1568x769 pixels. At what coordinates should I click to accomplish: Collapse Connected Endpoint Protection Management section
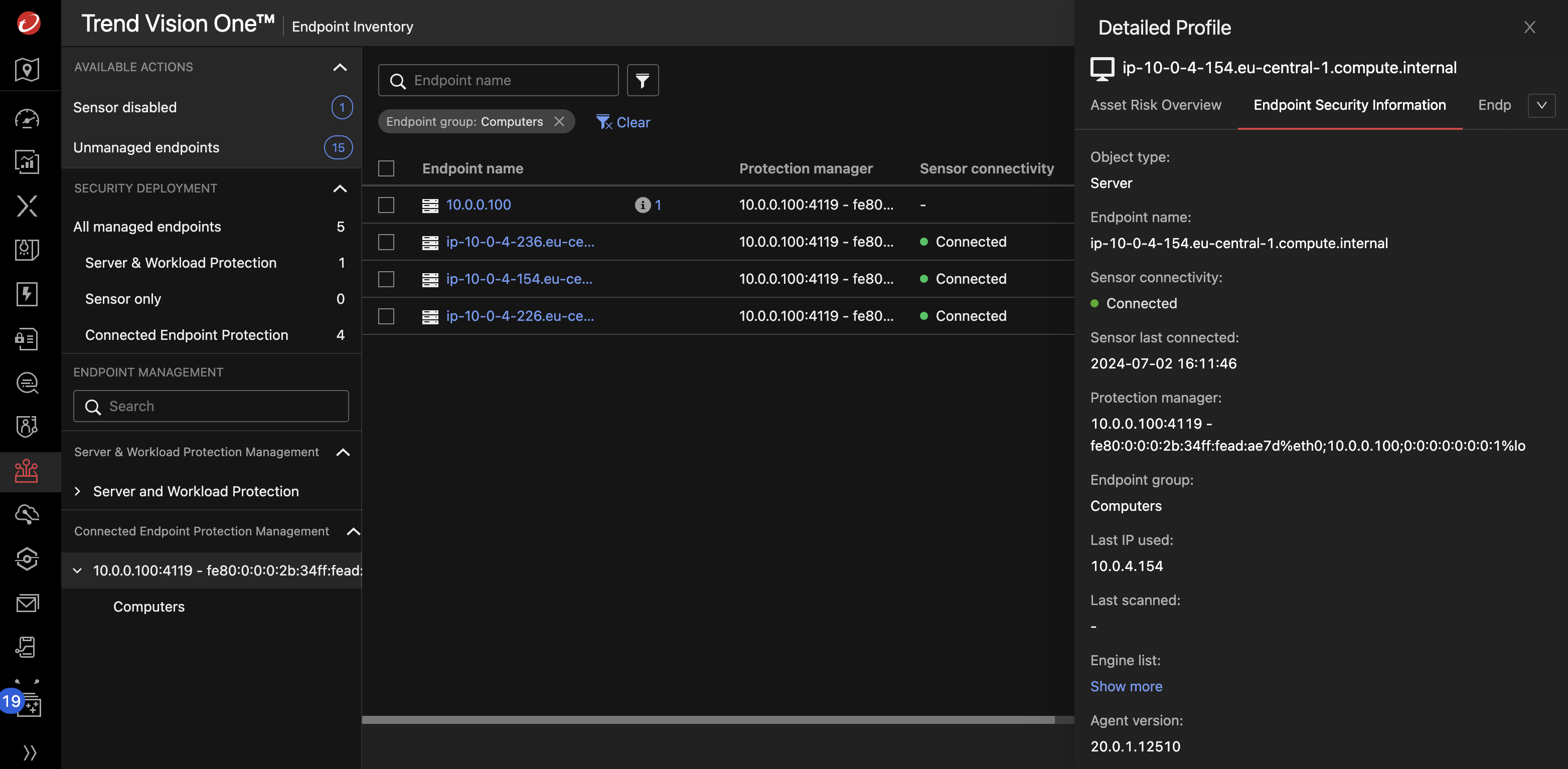(x=353, y=532)
